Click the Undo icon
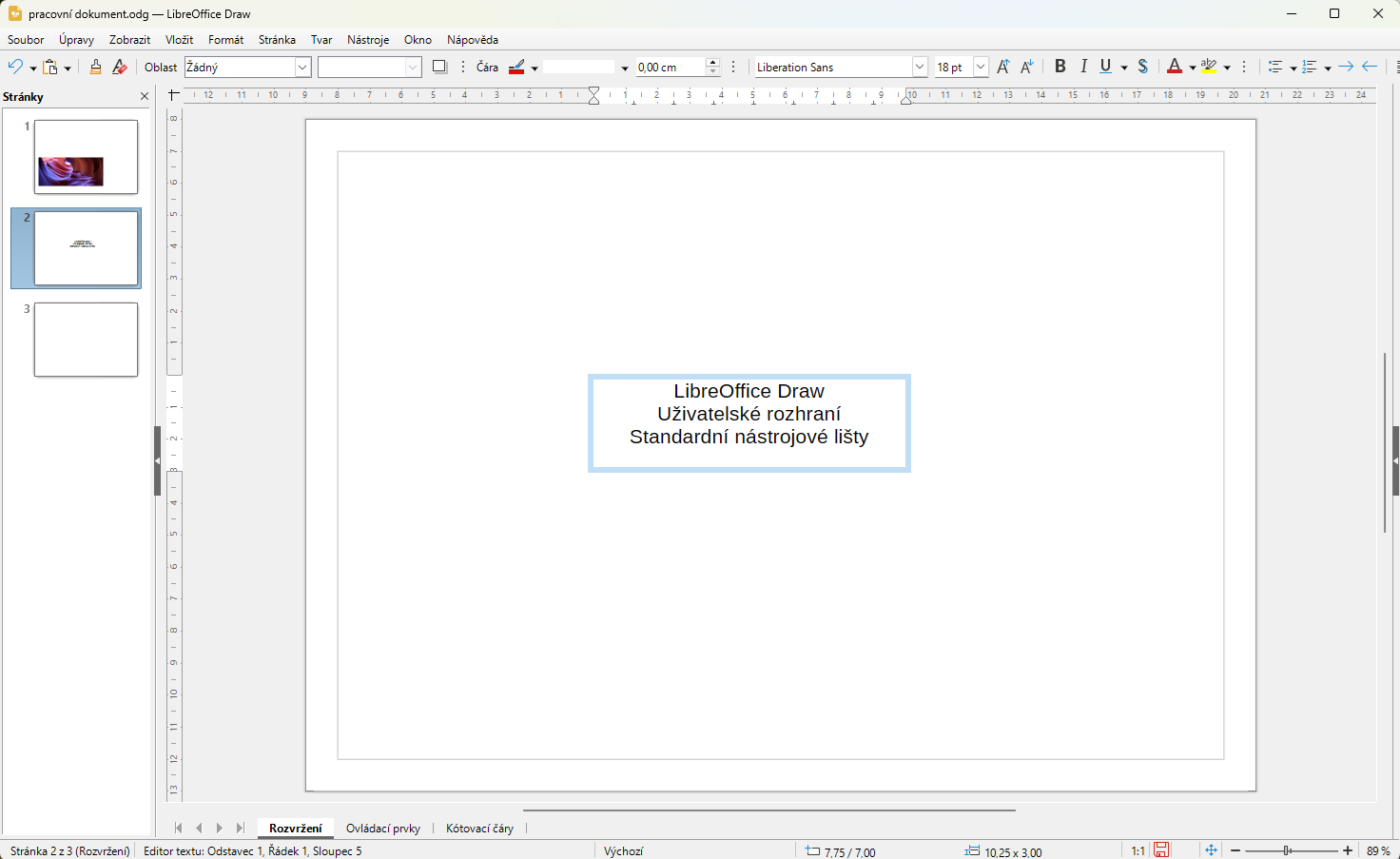The image size is (1400, 859). pyautogui.click(x=15, y=67)
